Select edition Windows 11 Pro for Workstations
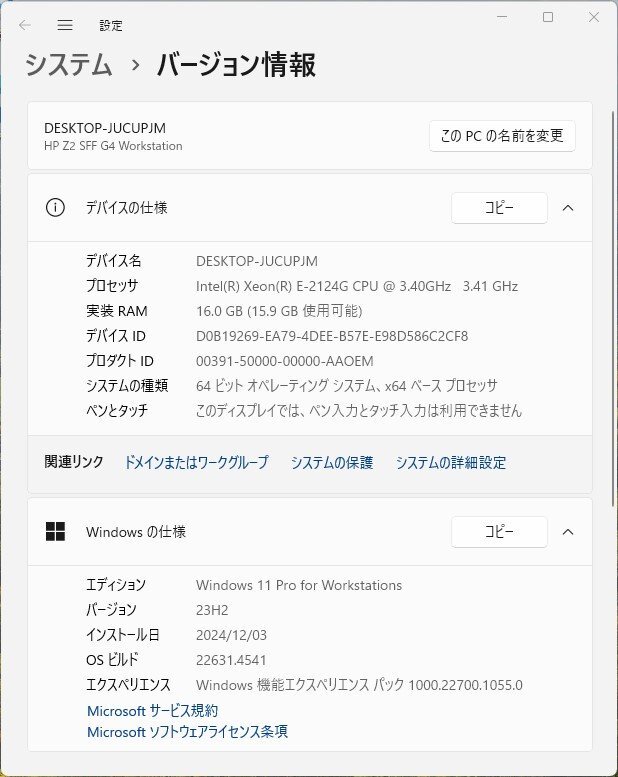This screenshot has height=777, width=618. (x=299, y=585)
